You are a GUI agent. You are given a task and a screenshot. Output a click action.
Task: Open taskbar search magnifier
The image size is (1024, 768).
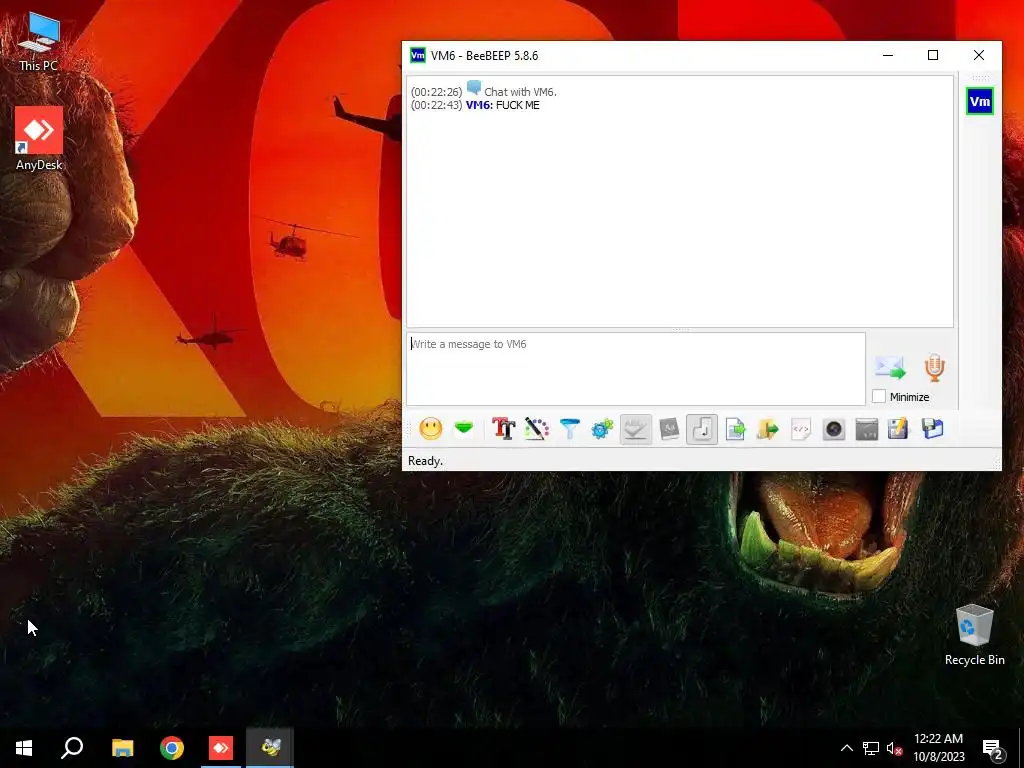coord(72,748)
